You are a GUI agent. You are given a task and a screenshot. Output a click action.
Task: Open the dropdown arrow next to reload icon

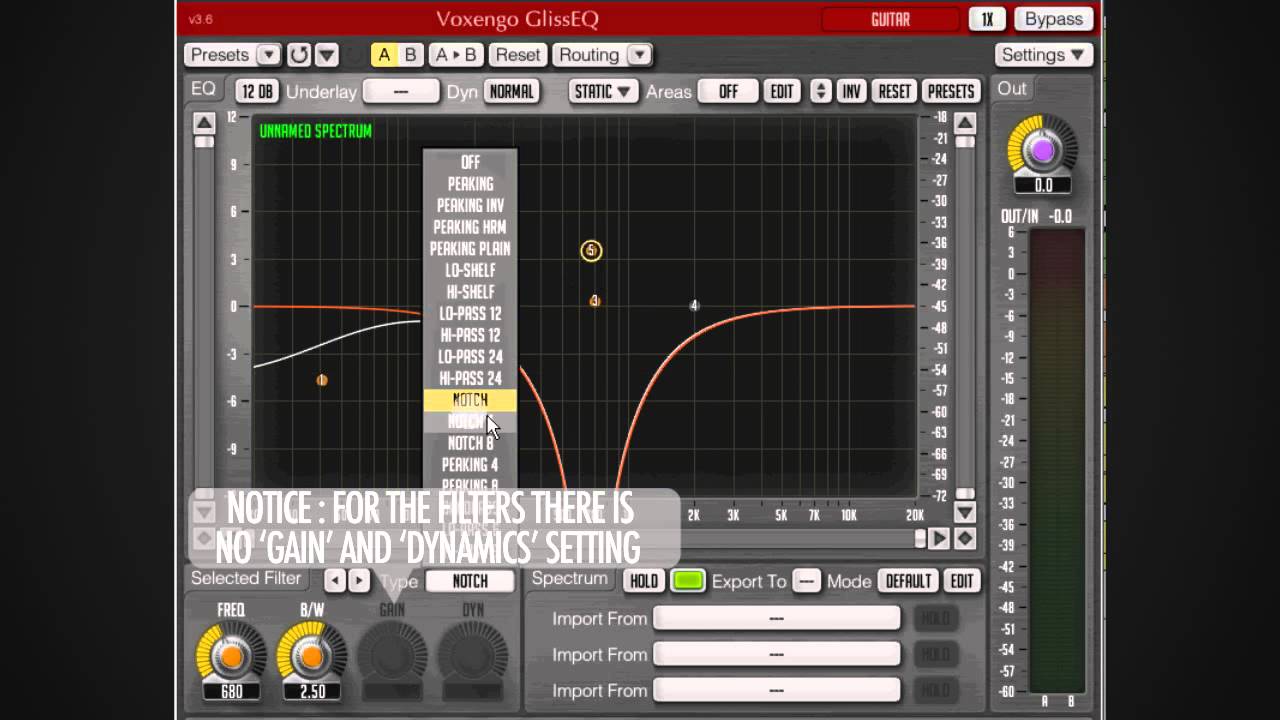327,55
